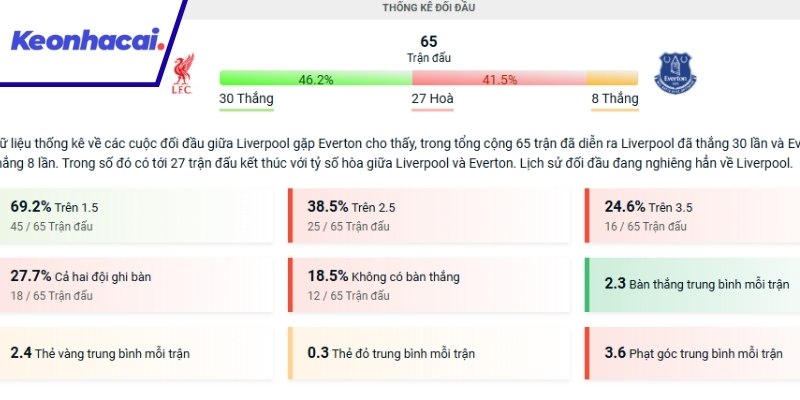
Task: Click the 2.4 yellow cards average card
Action: pyautogui.click(x=130, y=353)
